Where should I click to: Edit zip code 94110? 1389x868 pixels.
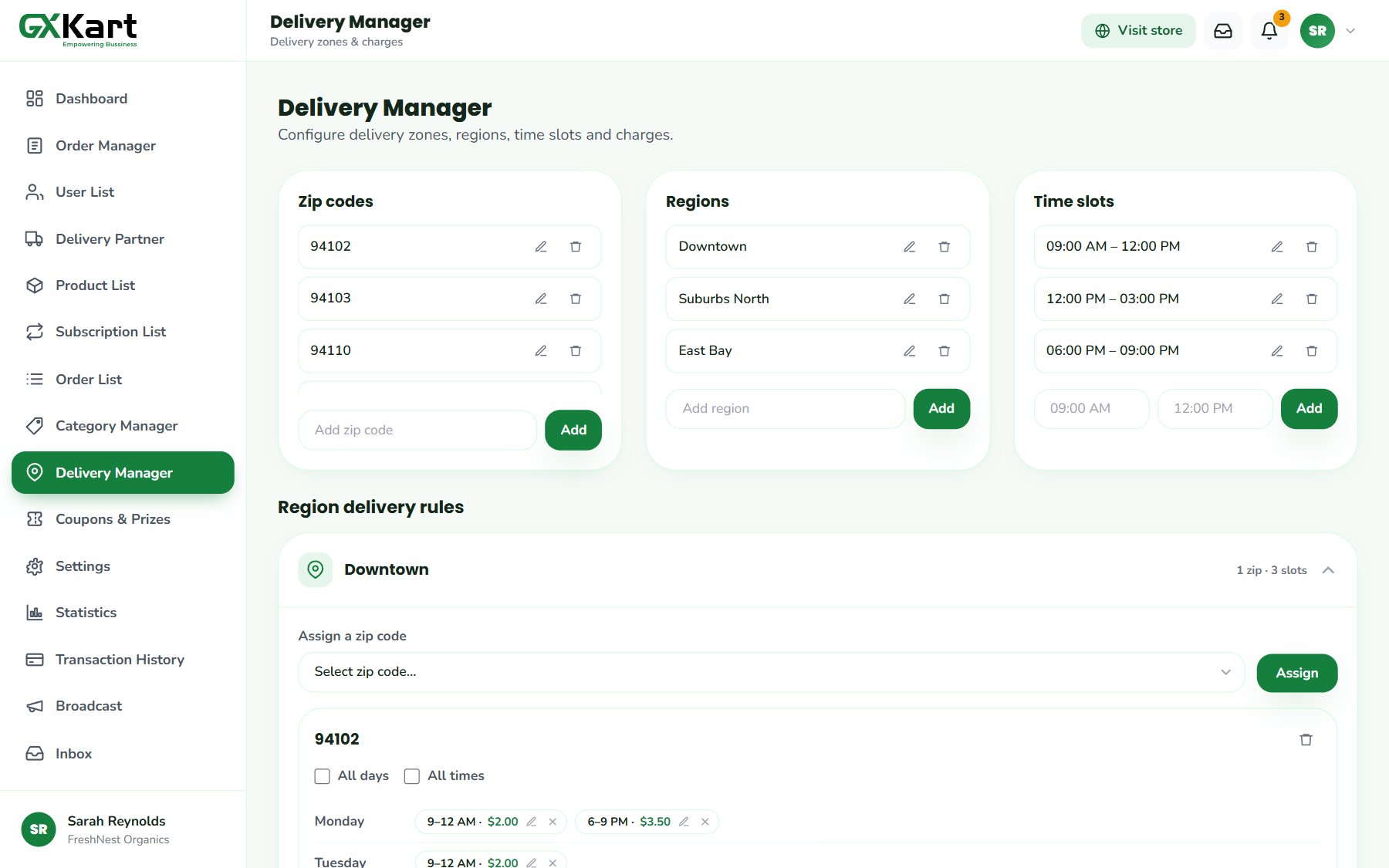(541, 351)
